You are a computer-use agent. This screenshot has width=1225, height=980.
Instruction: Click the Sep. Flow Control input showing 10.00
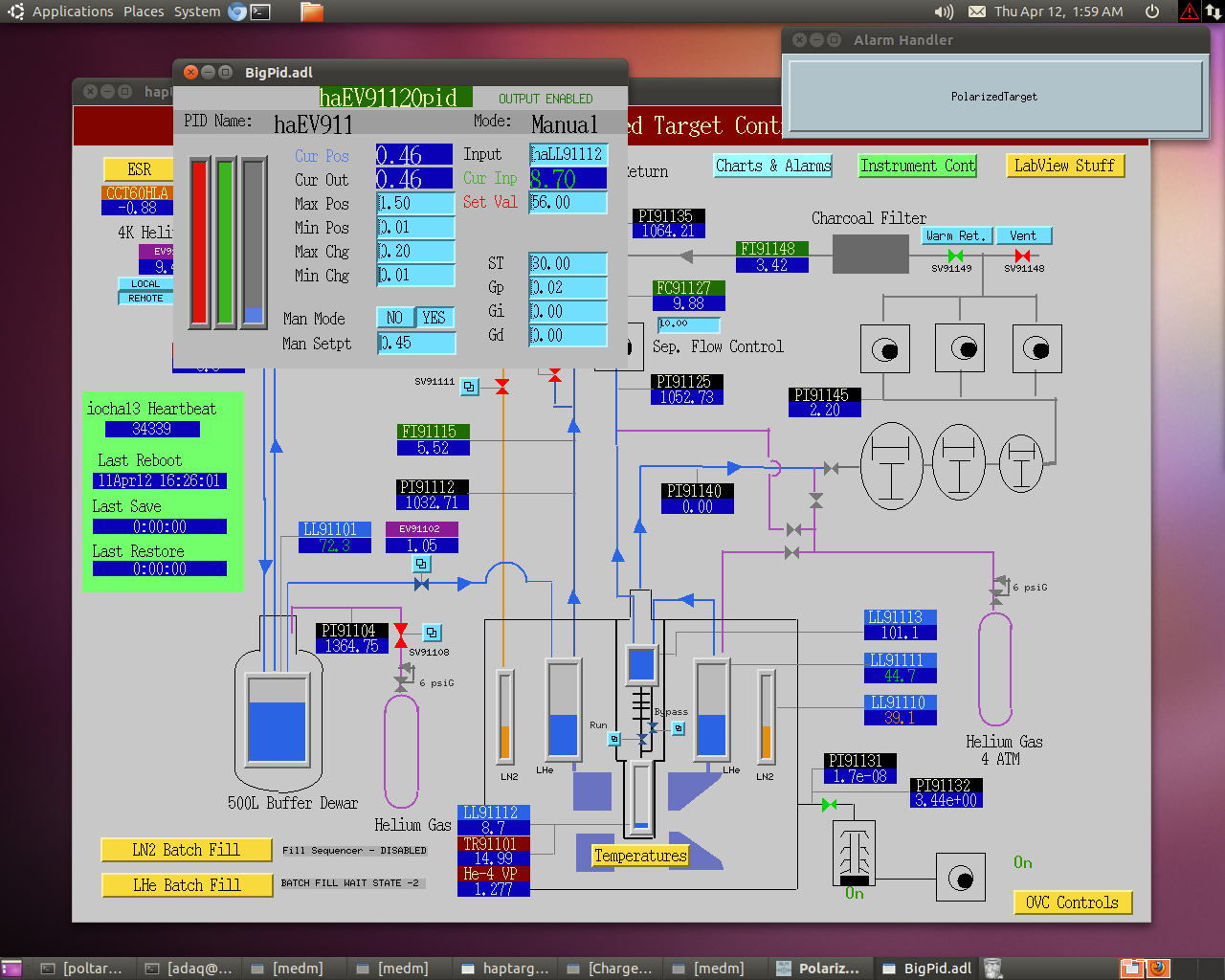click(x=689, y=323)
